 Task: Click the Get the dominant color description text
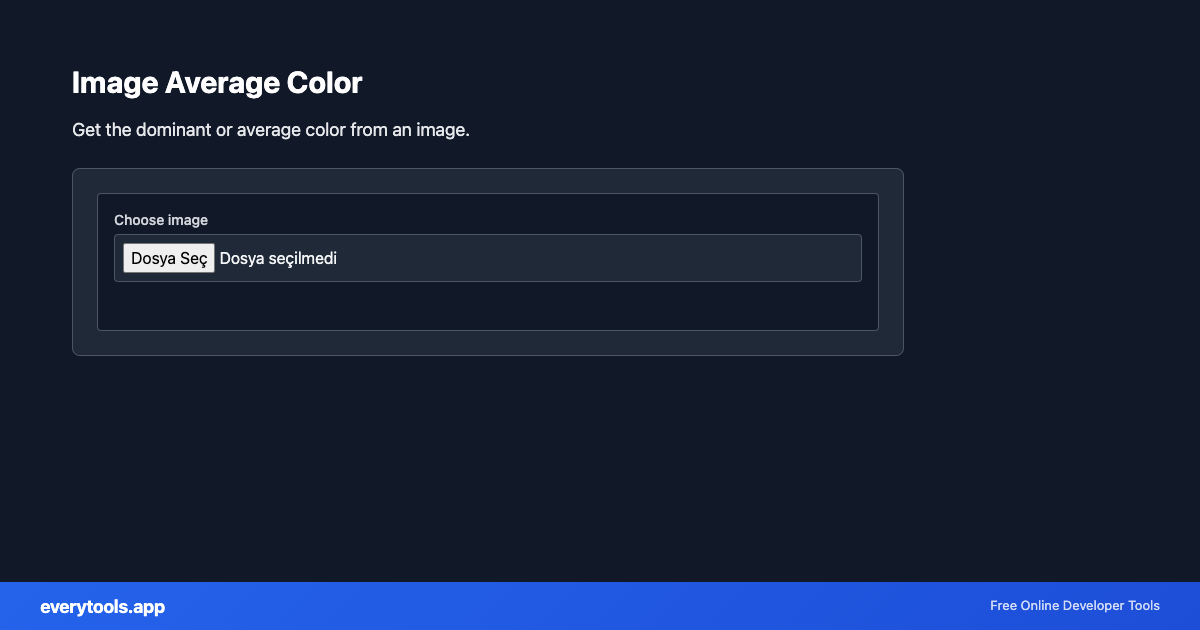pyautogui.click(x=271, y=129)
